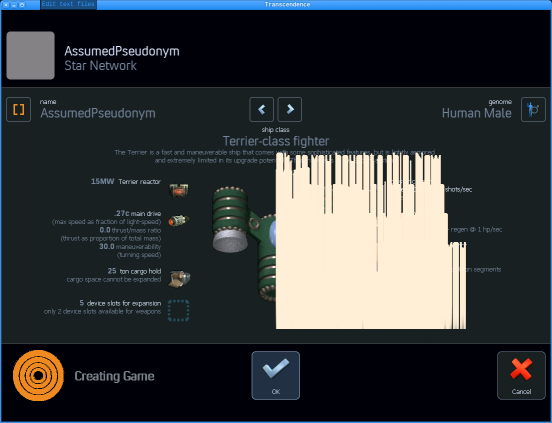This screenshot has height=423, width=552.
Task: Click the Terrier-class fighter ship class title
Action: [x=276, y=141]
